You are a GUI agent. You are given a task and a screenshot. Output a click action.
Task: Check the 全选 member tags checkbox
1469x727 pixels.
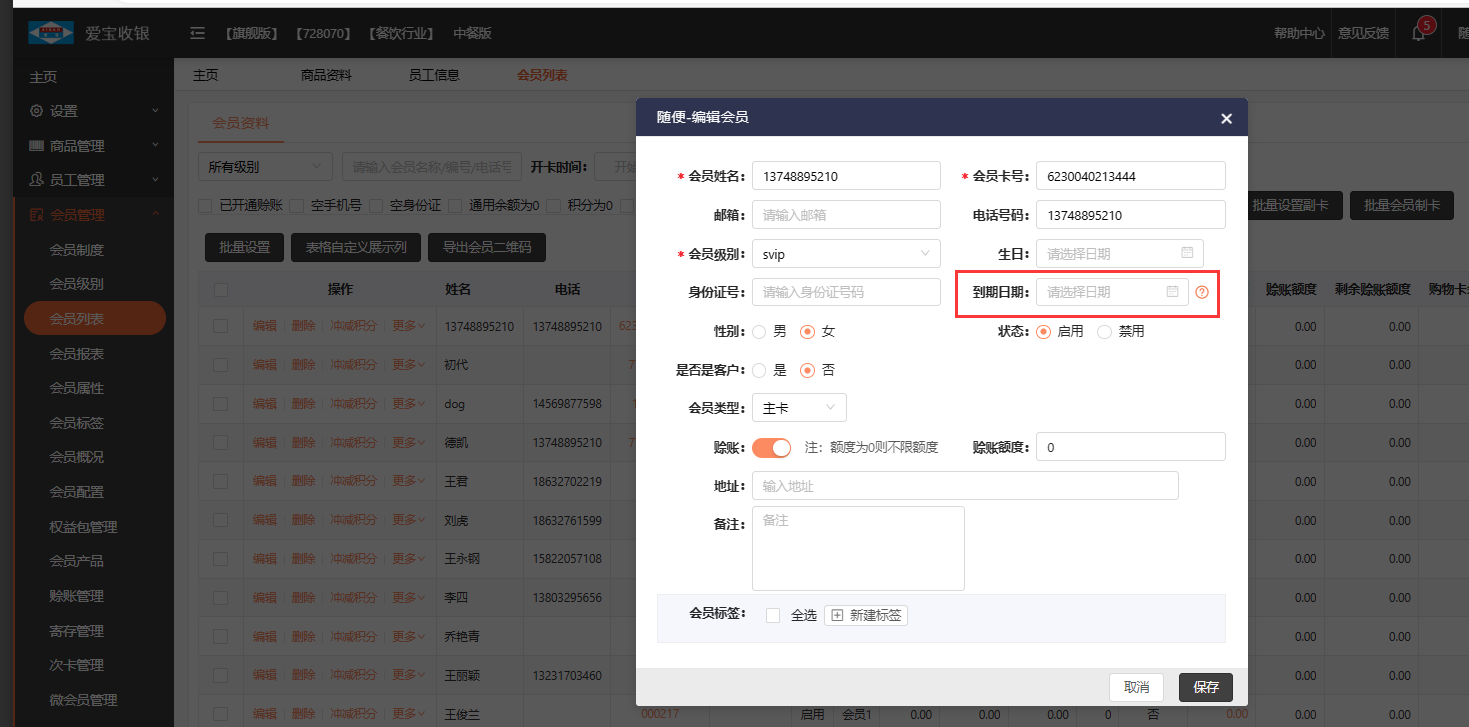click(x=773, y=616)
